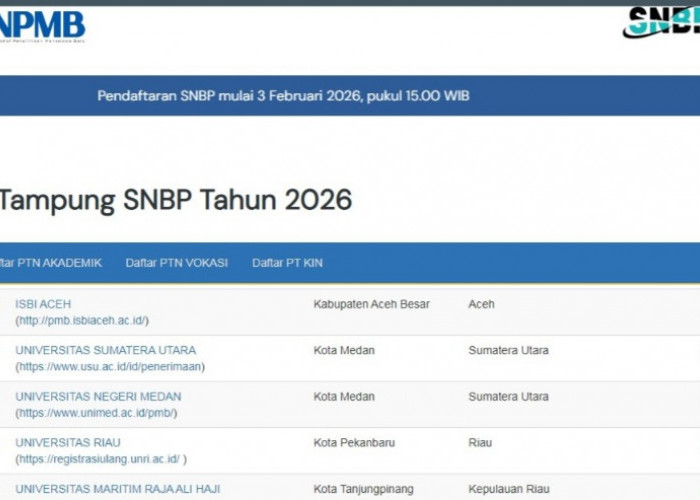Visit pmb.isbiaceh.ac.id admission URL
This screenshot has height=500, width=700.
tap(82, 321)
